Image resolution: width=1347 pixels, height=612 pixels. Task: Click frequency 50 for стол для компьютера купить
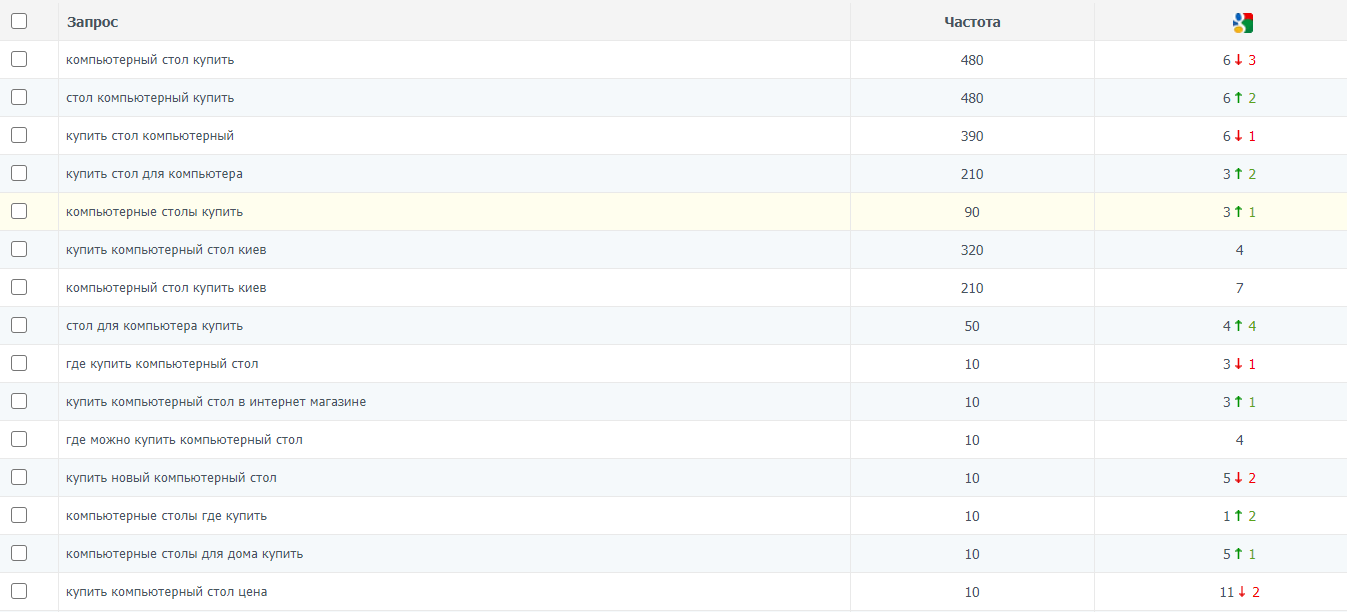point(972,326)
